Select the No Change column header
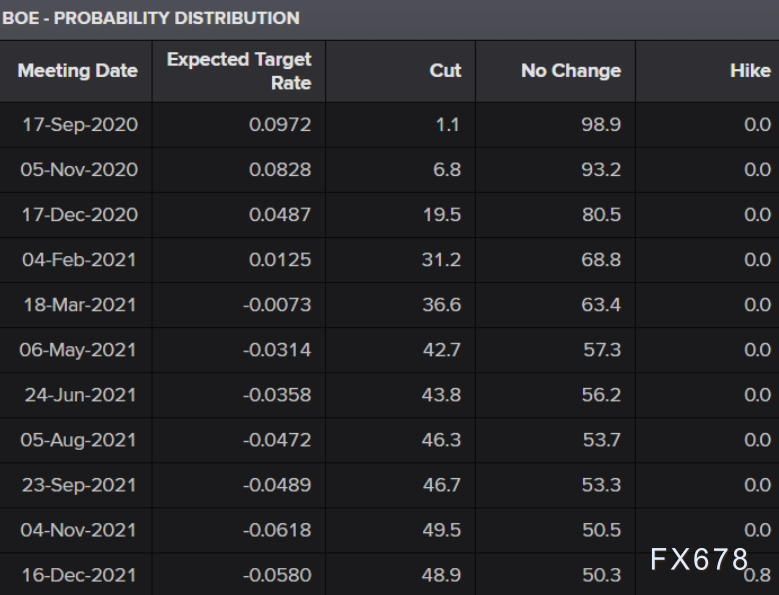779x595 pixels. [x=570, y=71]
